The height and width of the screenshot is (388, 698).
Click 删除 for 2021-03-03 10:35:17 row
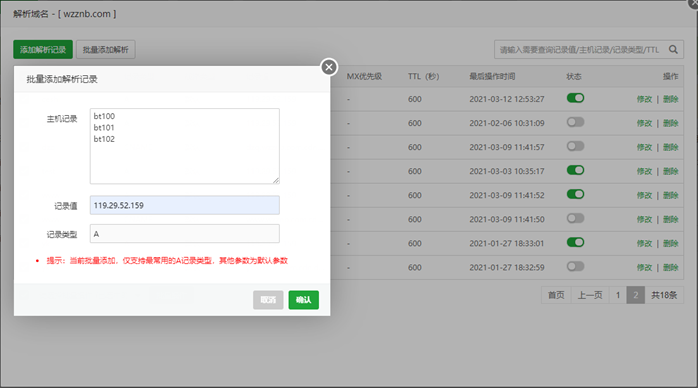(x=671, y=171)
